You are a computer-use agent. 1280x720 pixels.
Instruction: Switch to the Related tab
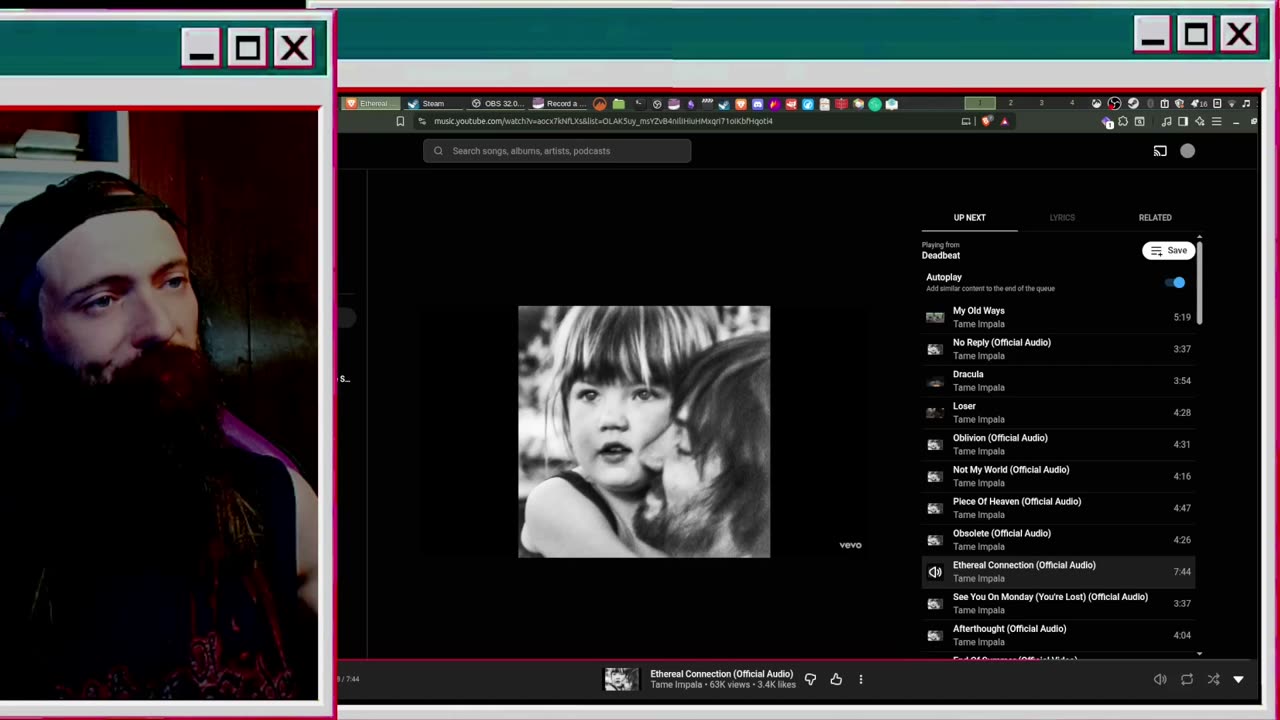coord(1155,217)
